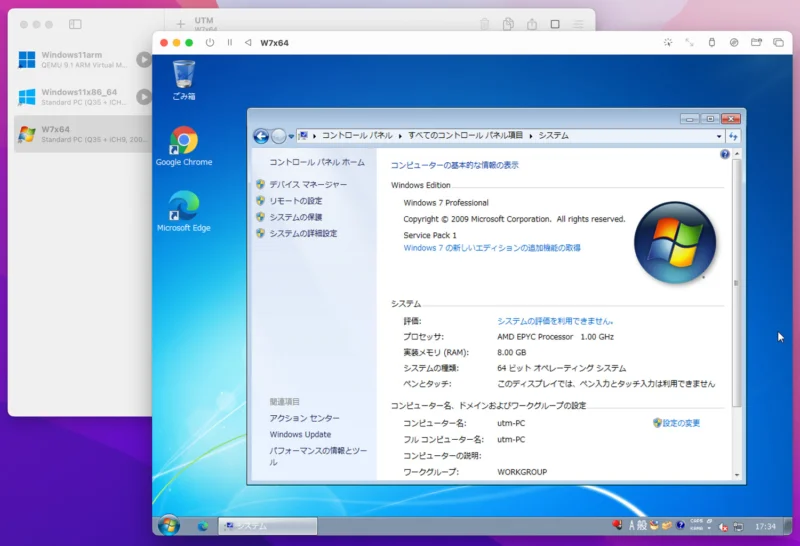Click the scroll up arrow in System window
Screen dimensions: 800x546
tap(737, 154)
